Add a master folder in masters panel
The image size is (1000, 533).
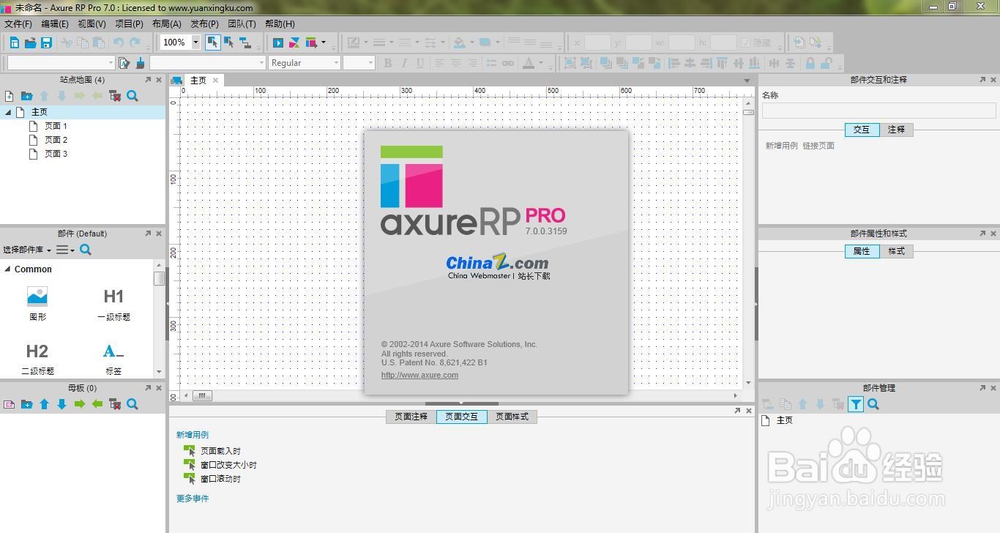(26, 404)
